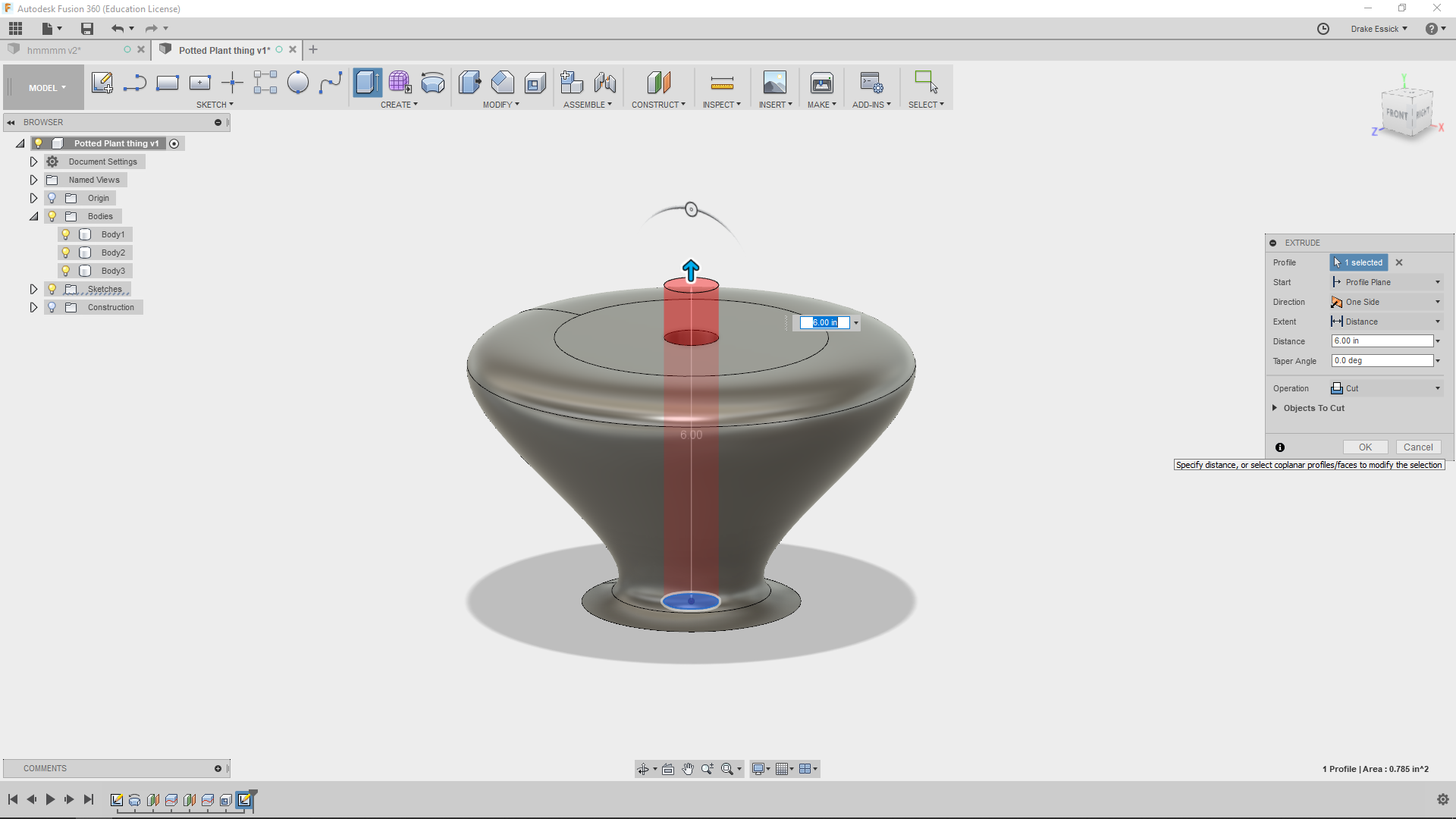Open the Direction One Side dropdown

point(1386,302)
